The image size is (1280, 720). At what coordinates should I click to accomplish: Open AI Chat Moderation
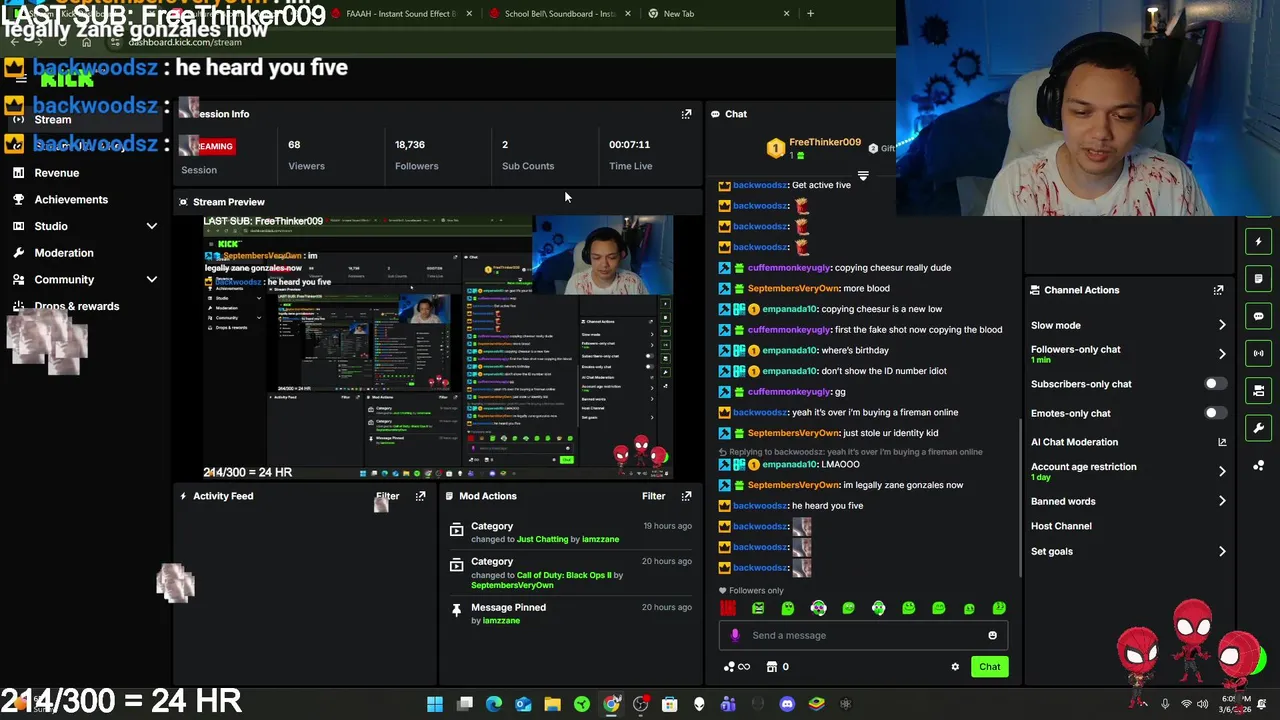pos(1074,442)
